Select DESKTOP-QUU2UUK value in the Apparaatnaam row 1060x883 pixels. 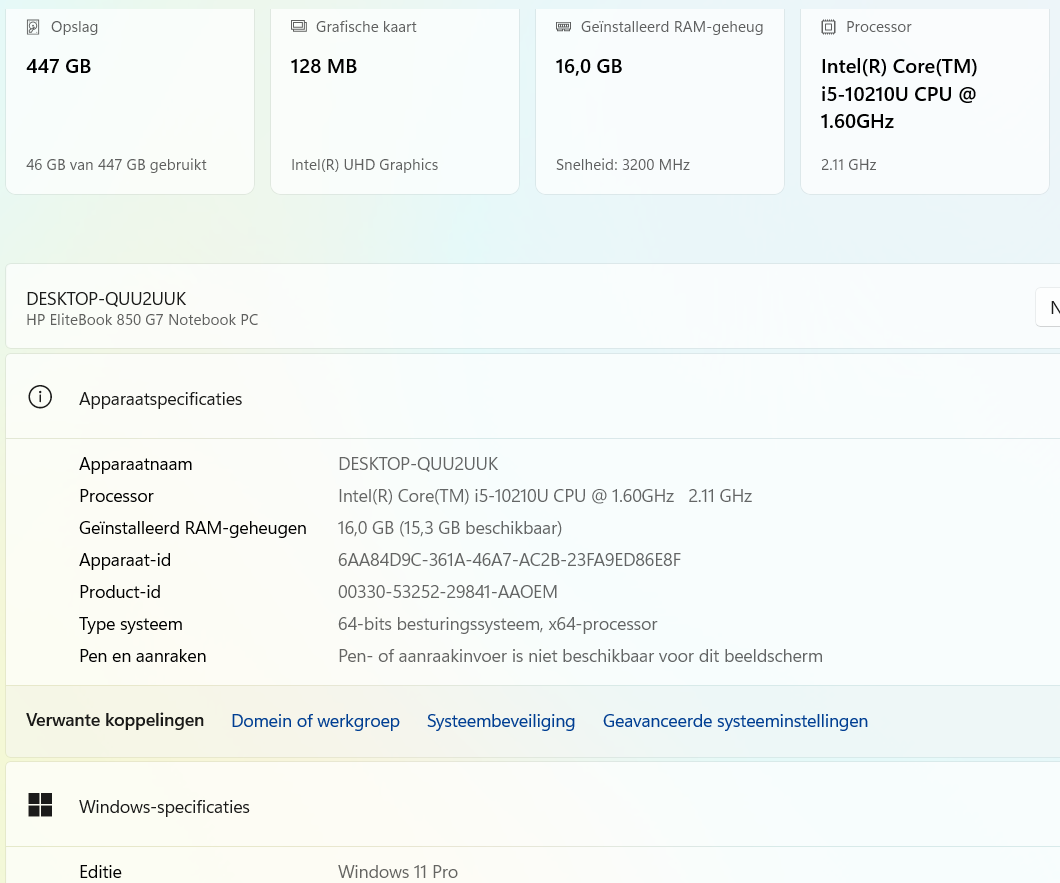click(x=418, y=464)
